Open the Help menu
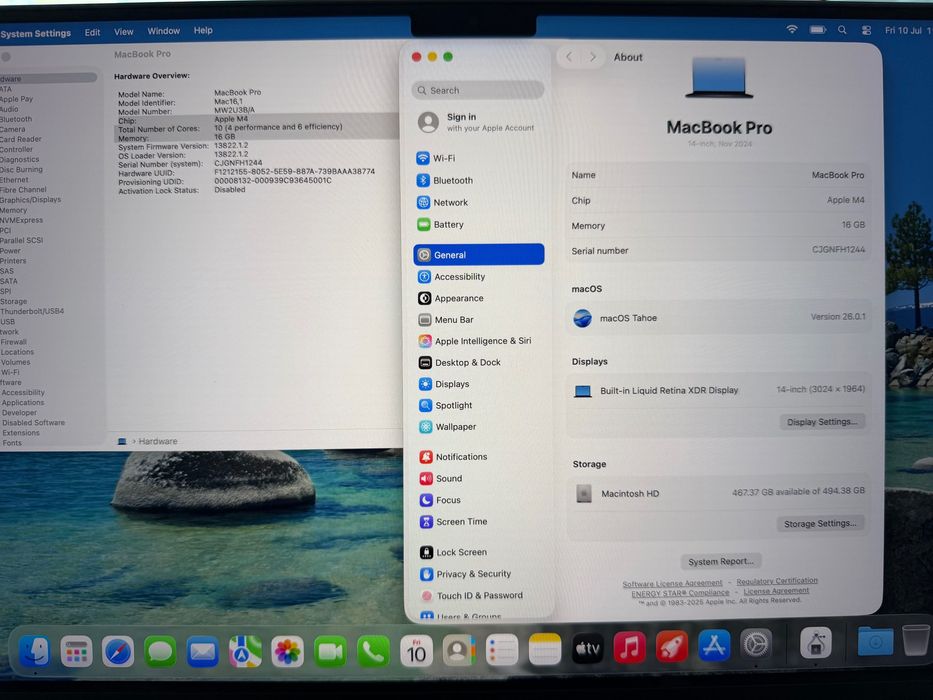Viewport: 933px width, 700px height. (x=203, y=30)
